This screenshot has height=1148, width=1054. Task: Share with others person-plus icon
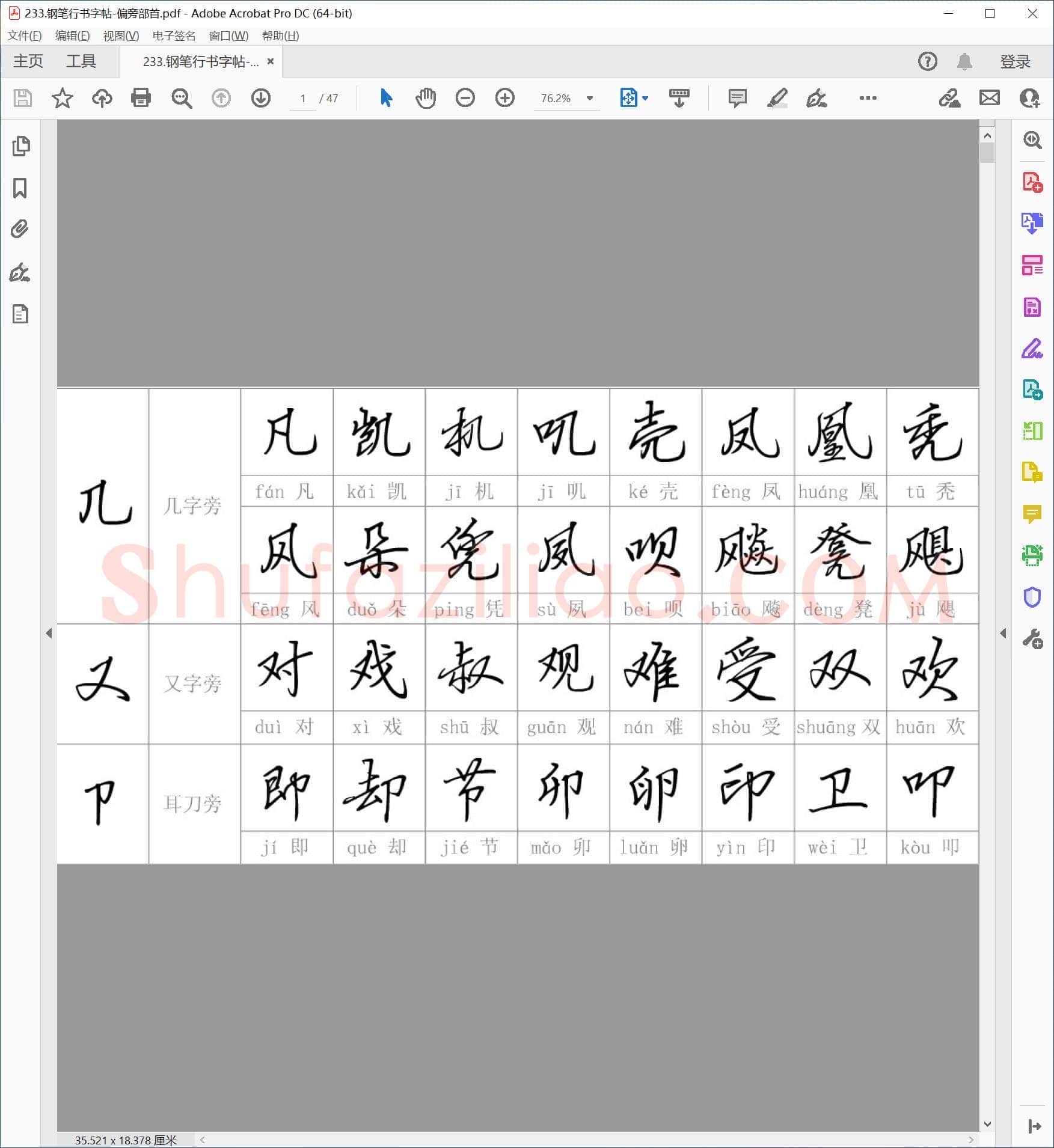tap(1029, 98)
